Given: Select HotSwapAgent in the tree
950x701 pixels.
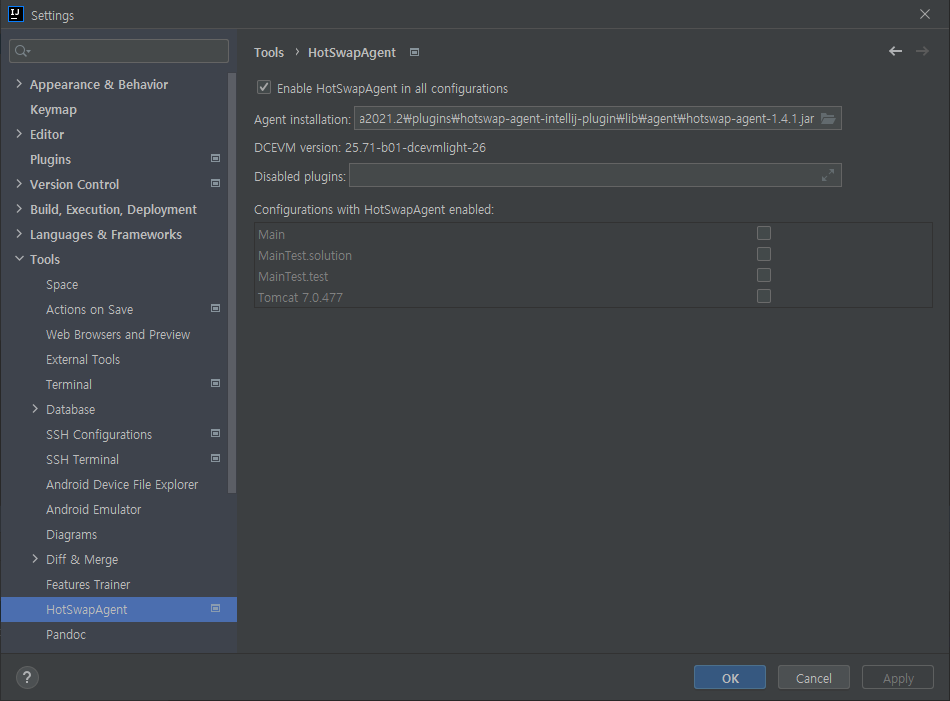Looking at the screenshot, I should tap(119, 610).
